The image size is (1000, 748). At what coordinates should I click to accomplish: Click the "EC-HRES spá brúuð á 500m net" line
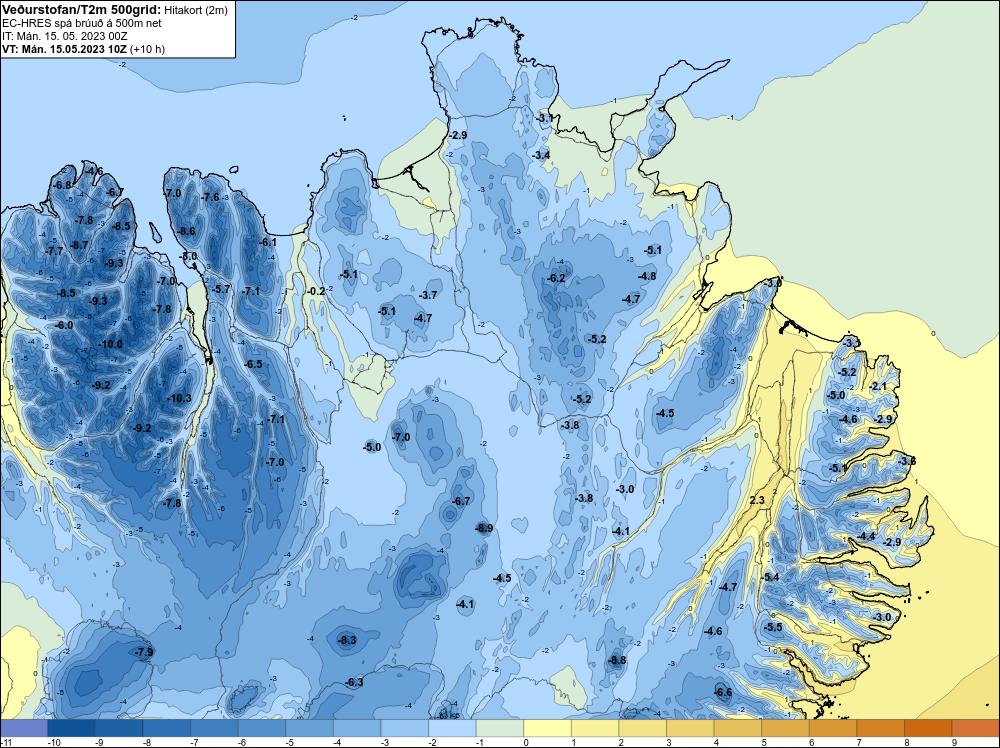(82, 23)
